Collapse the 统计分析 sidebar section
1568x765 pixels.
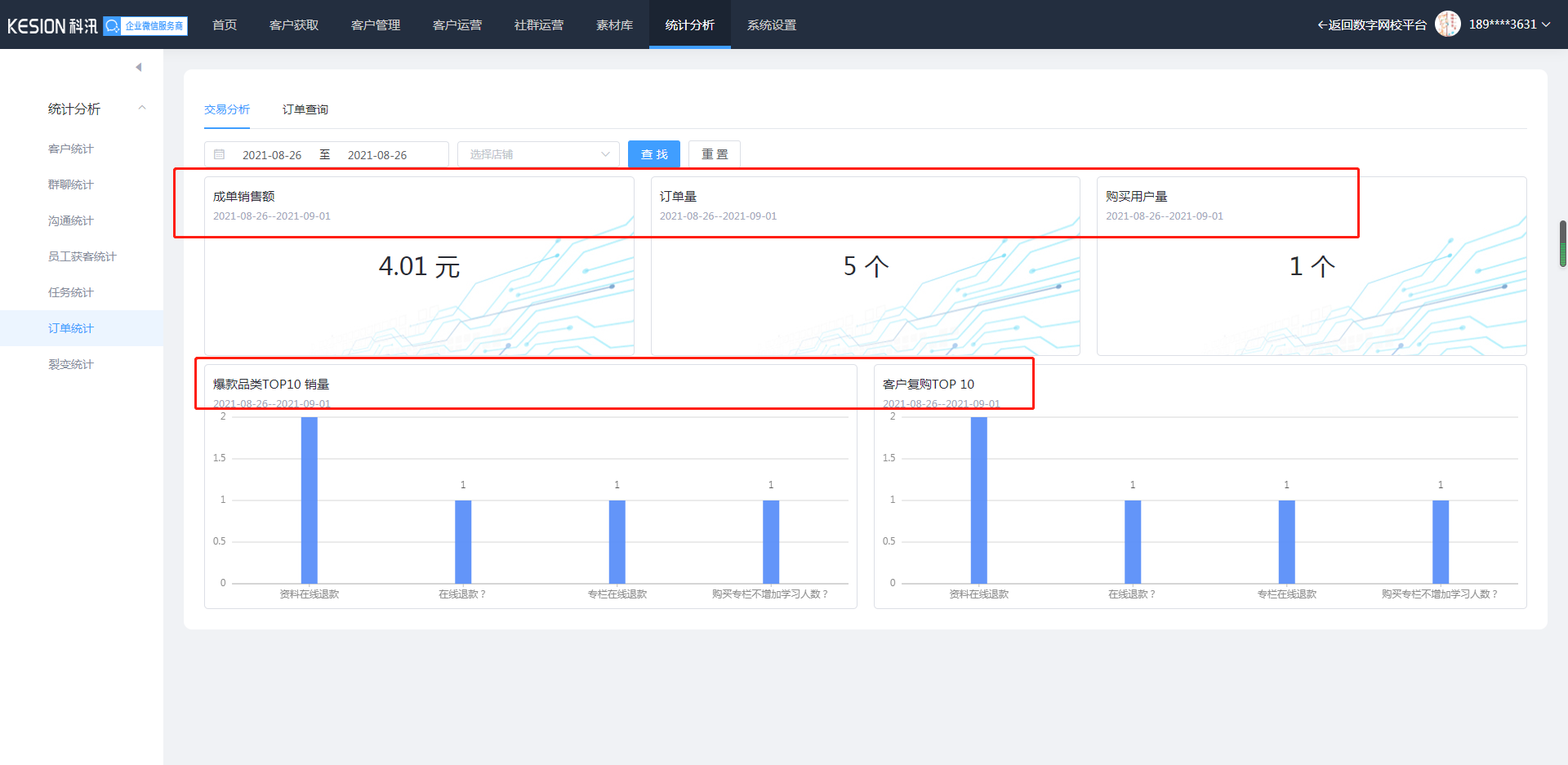tap(141, 109)
